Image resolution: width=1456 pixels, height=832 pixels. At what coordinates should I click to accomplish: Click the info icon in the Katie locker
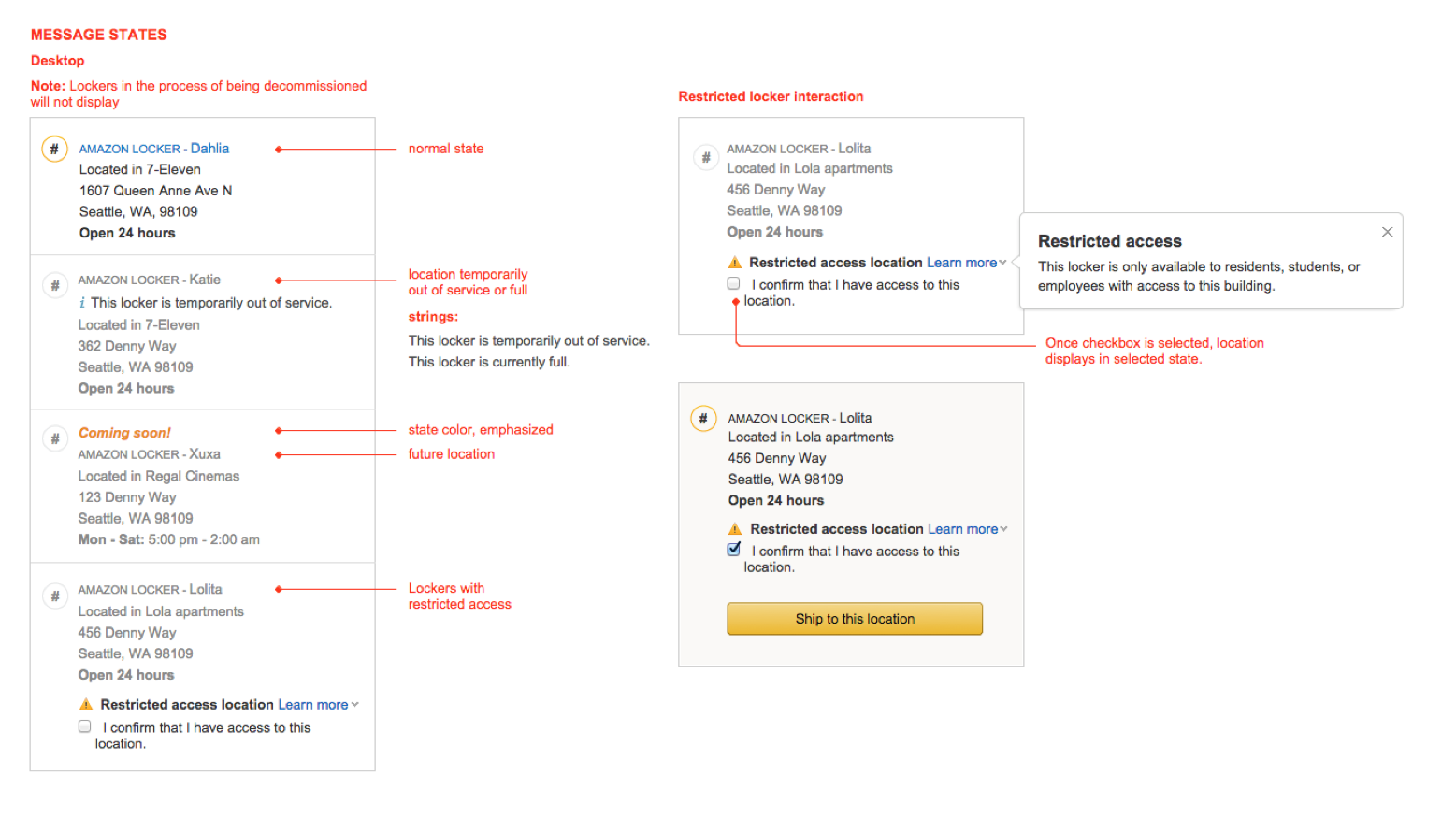(x=82, y=303)
